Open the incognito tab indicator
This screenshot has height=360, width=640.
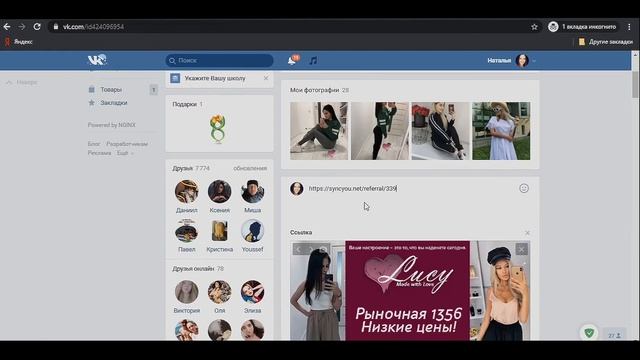(583, 27)
